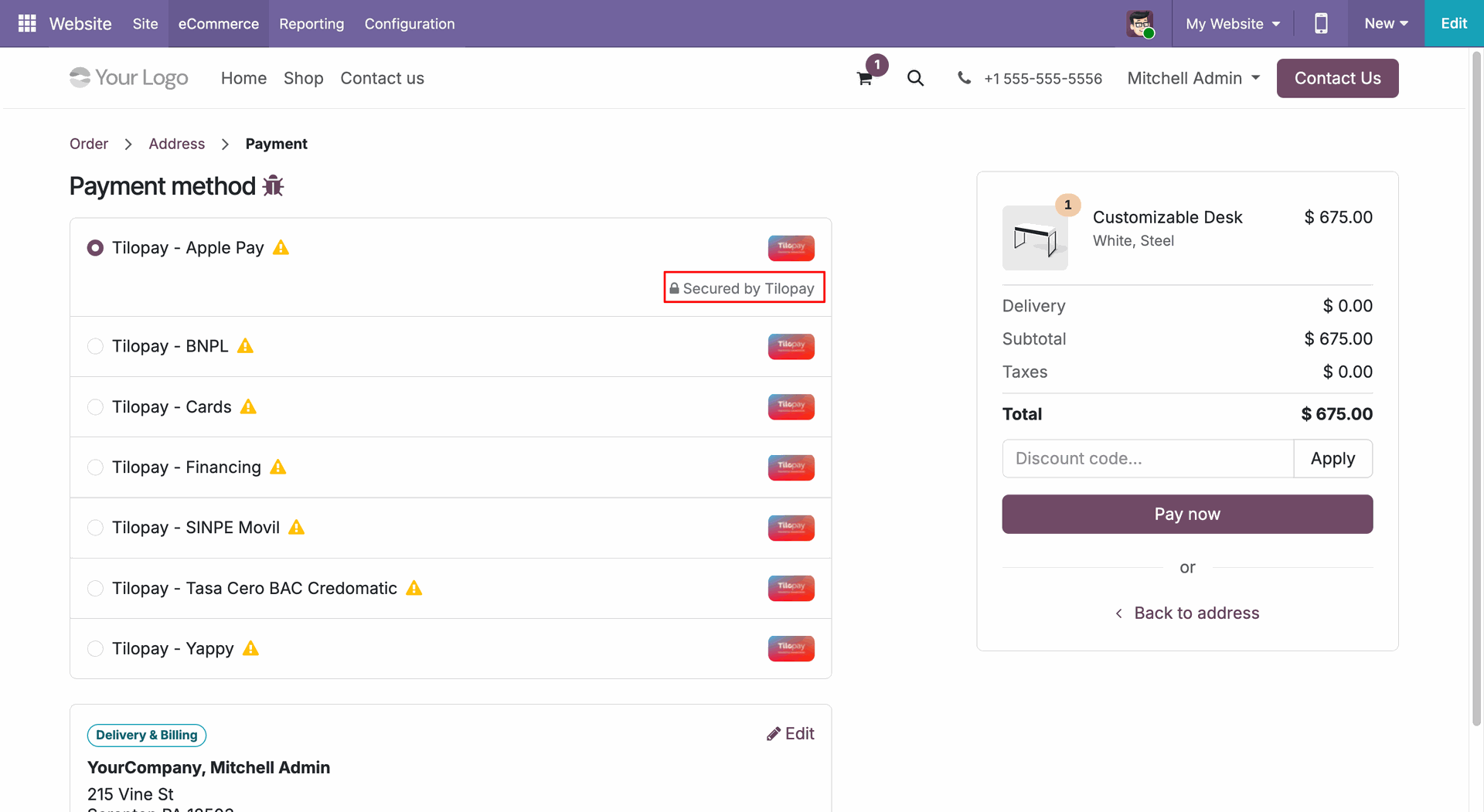
Task: Open the Configuration menu
Action: click(410, 23)
